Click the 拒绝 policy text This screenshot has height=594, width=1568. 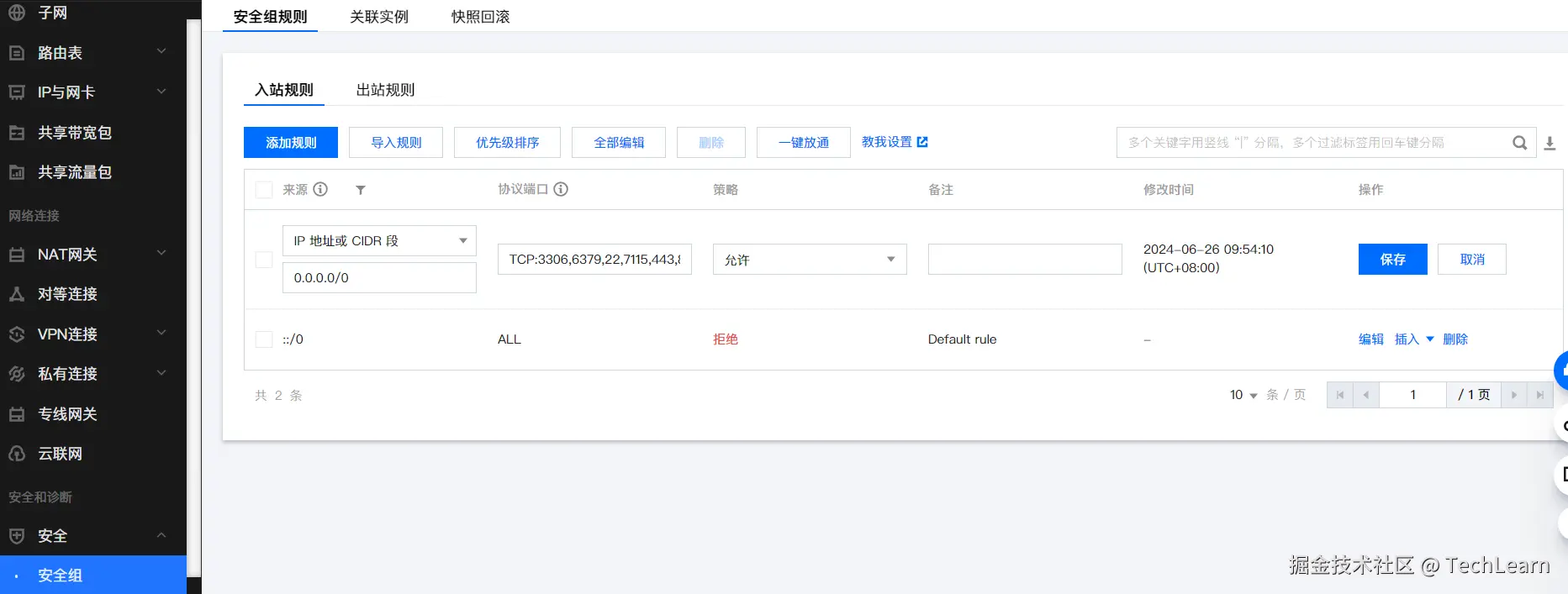(x=726, y=339)
